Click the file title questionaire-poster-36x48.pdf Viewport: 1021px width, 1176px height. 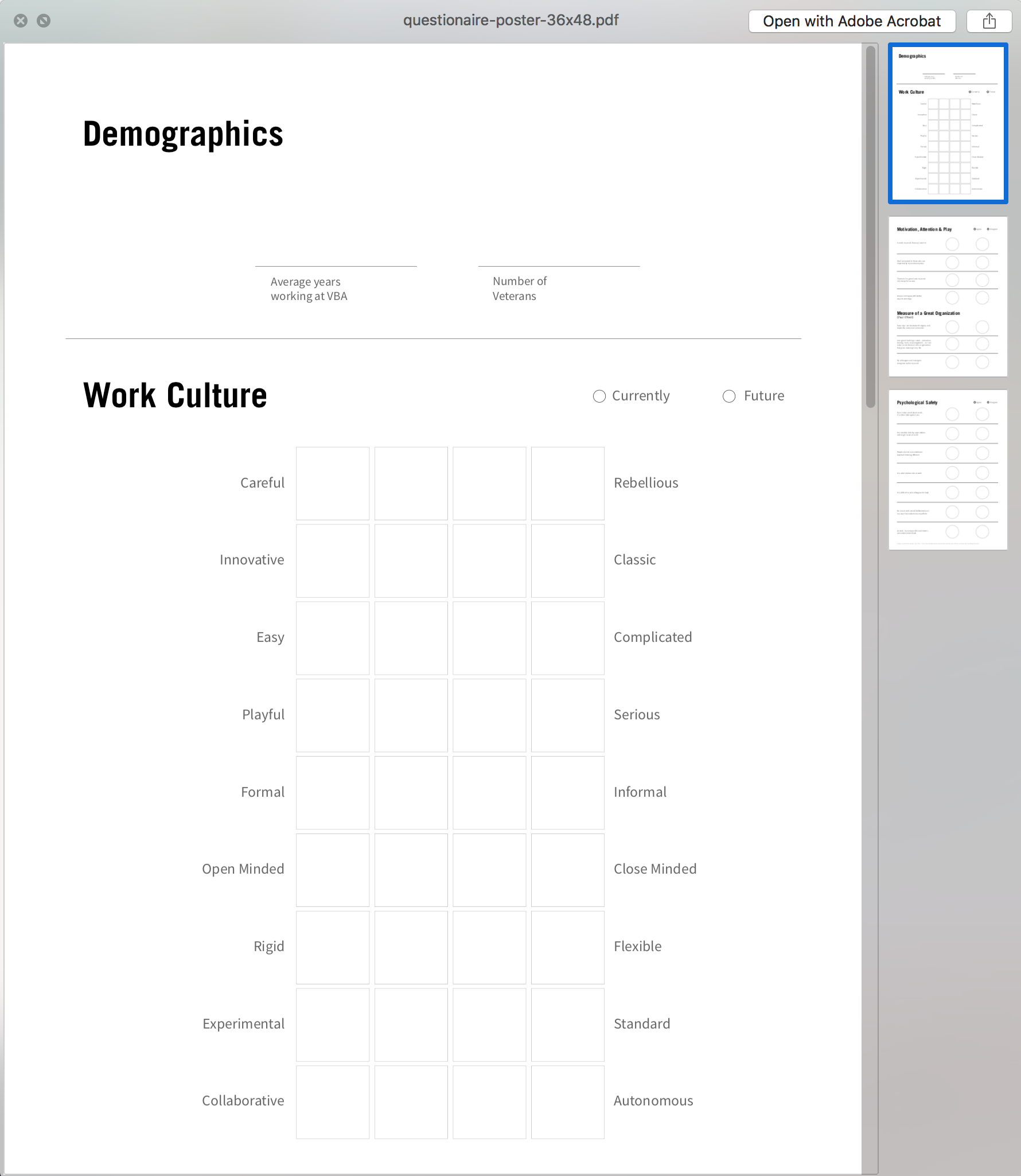pos(511,21)
